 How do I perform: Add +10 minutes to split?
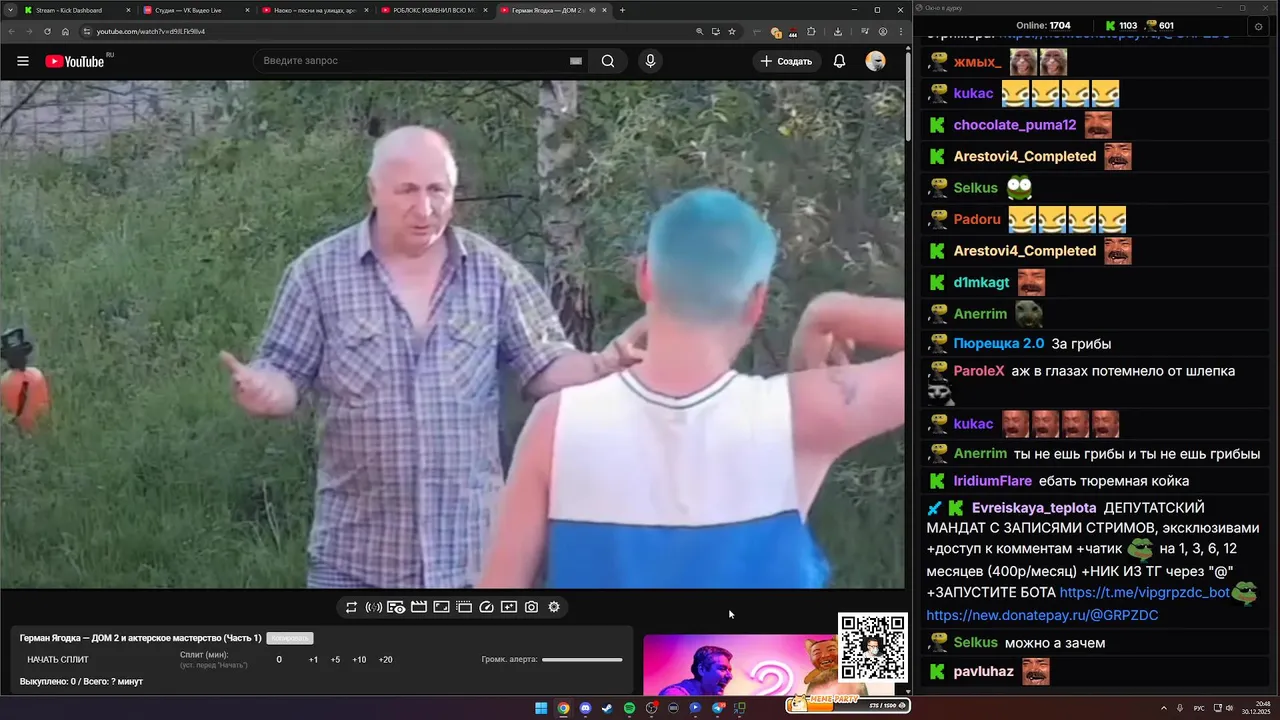coord(359,660)
